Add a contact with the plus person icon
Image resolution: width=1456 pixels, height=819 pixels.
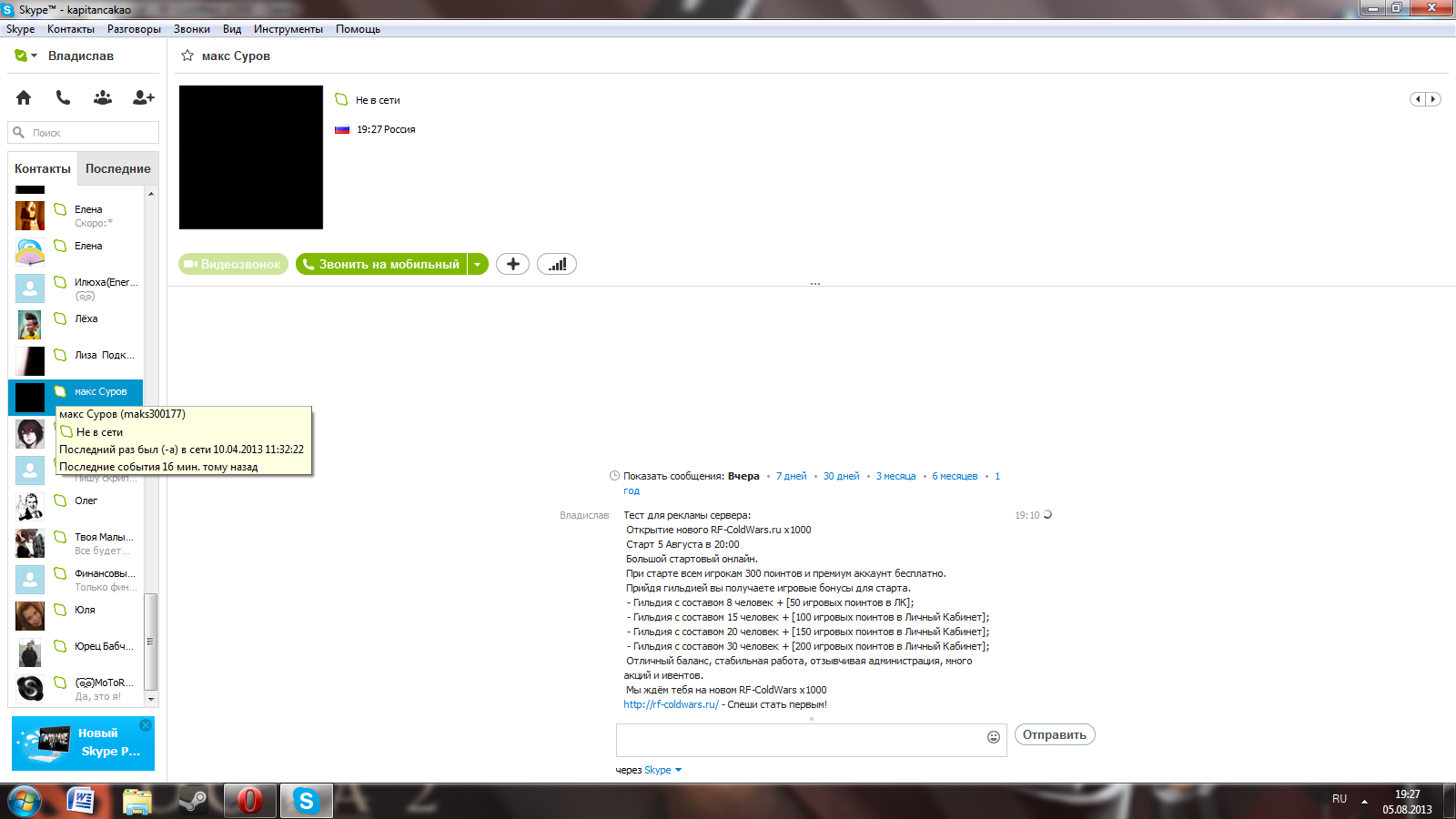(144, 97)
